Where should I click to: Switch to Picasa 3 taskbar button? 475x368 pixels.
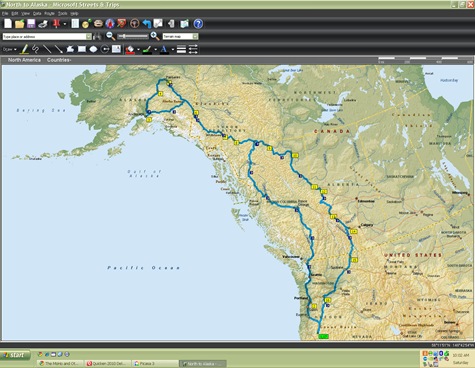pos(155,363)
